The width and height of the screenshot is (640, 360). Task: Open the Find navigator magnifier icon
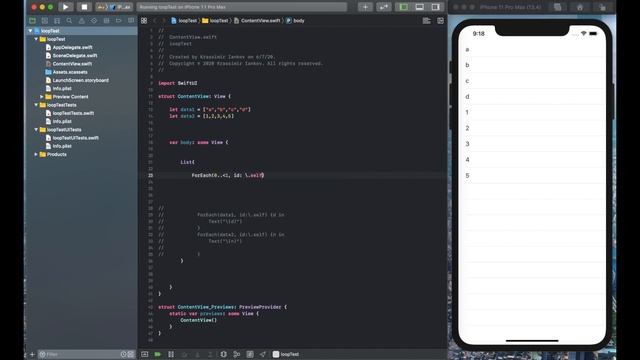69,20
